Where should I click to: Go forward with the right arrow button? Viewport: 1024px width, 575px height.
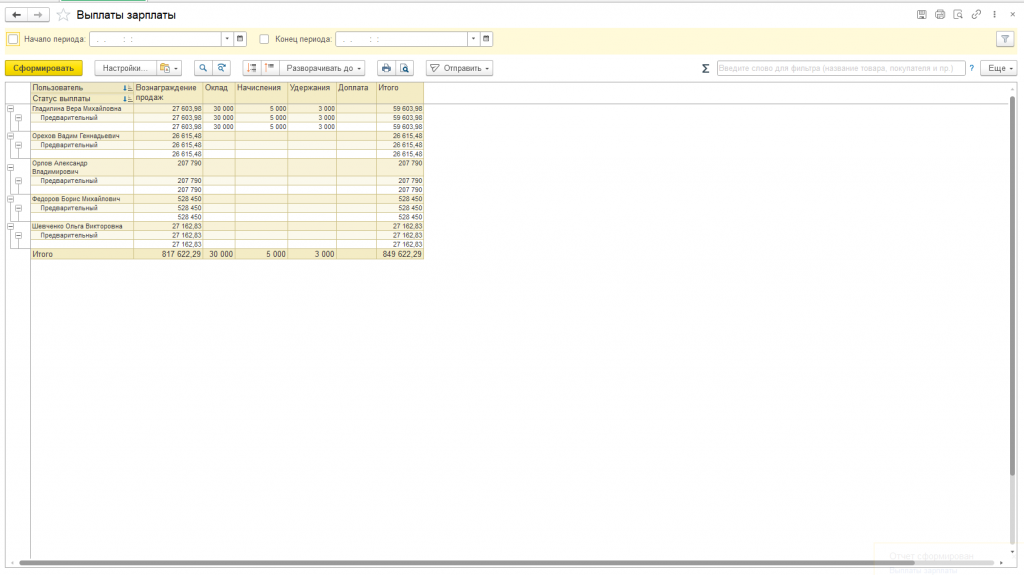38,14
